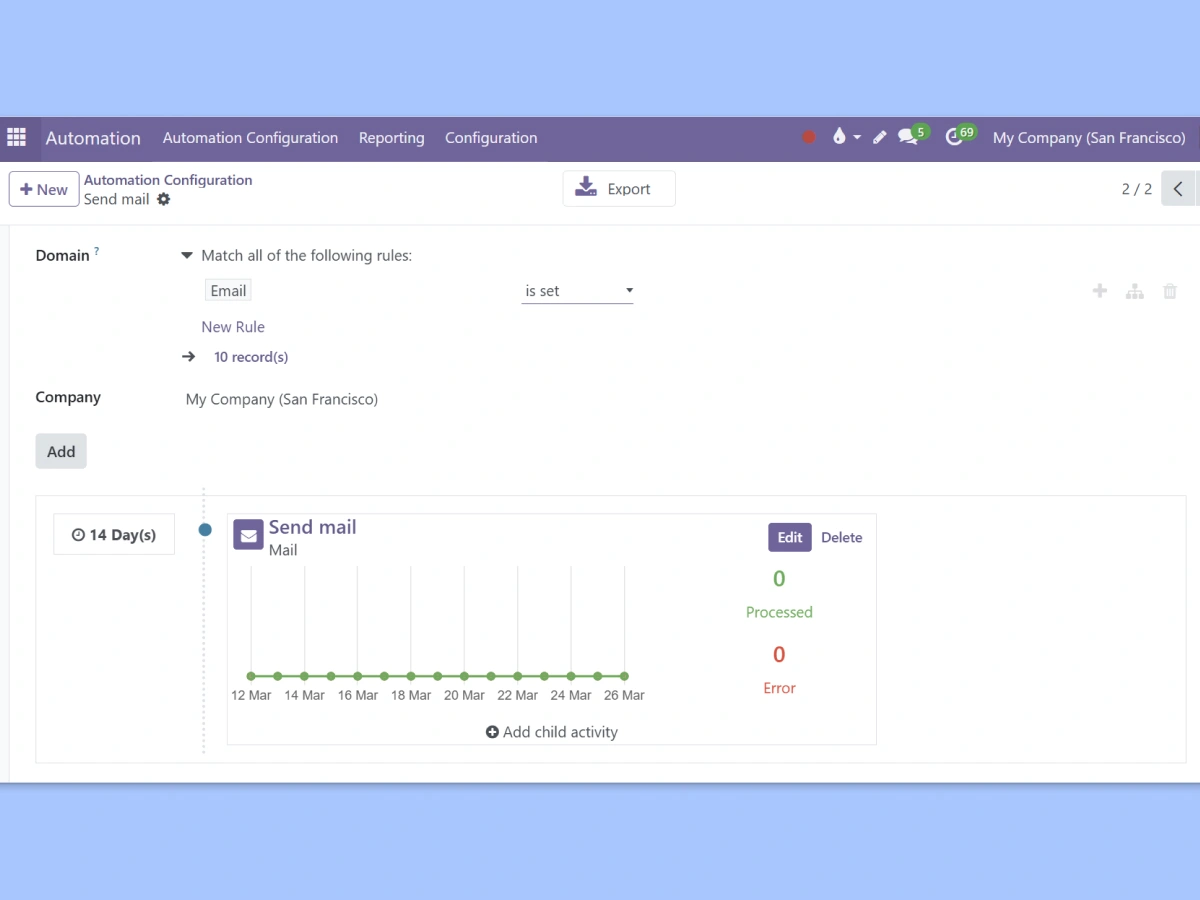
Task: Click Edit on Send mail activity
Action: [x=789, y=537]
